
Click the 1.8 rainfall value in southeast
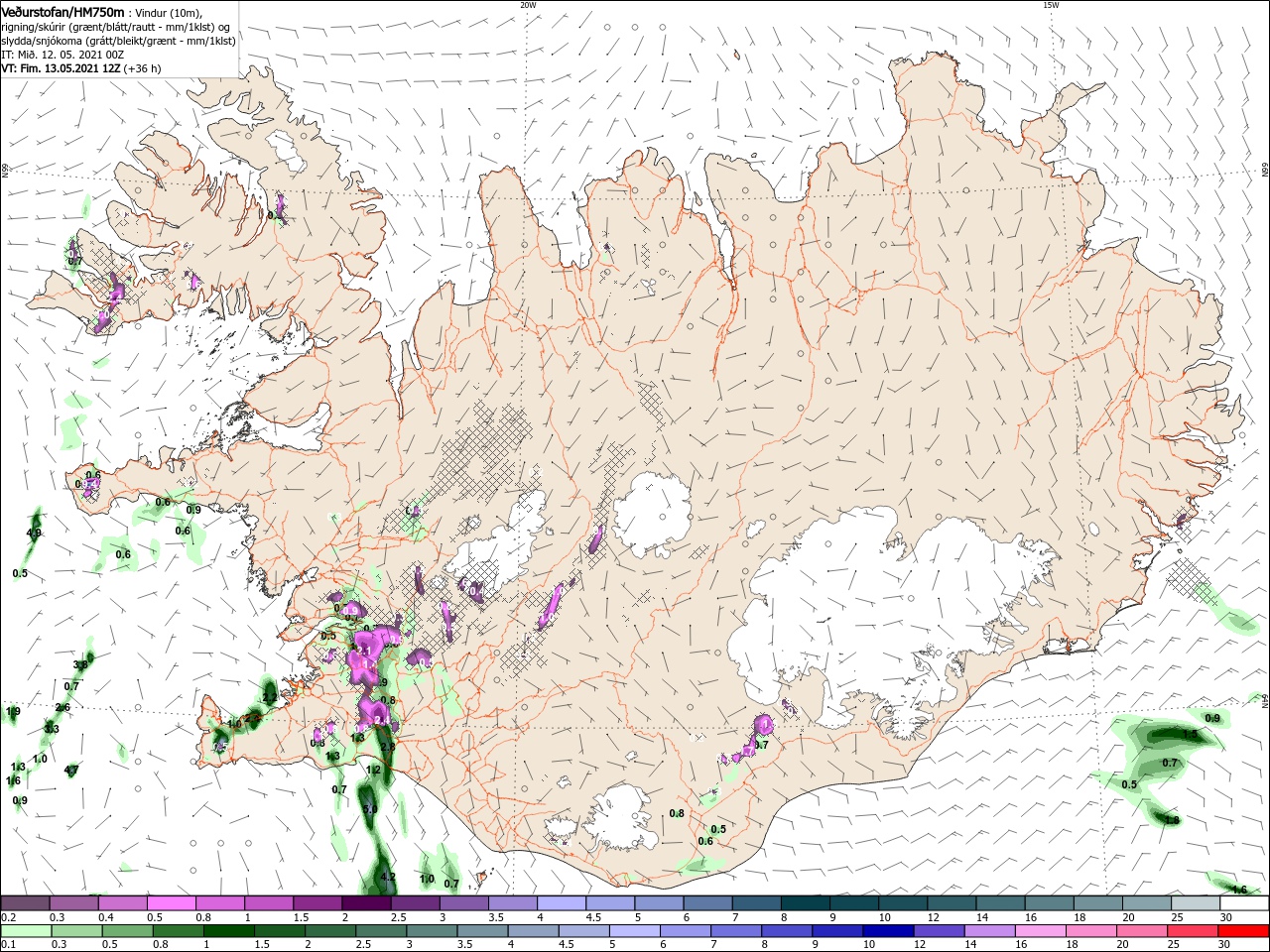point(1172,820)
